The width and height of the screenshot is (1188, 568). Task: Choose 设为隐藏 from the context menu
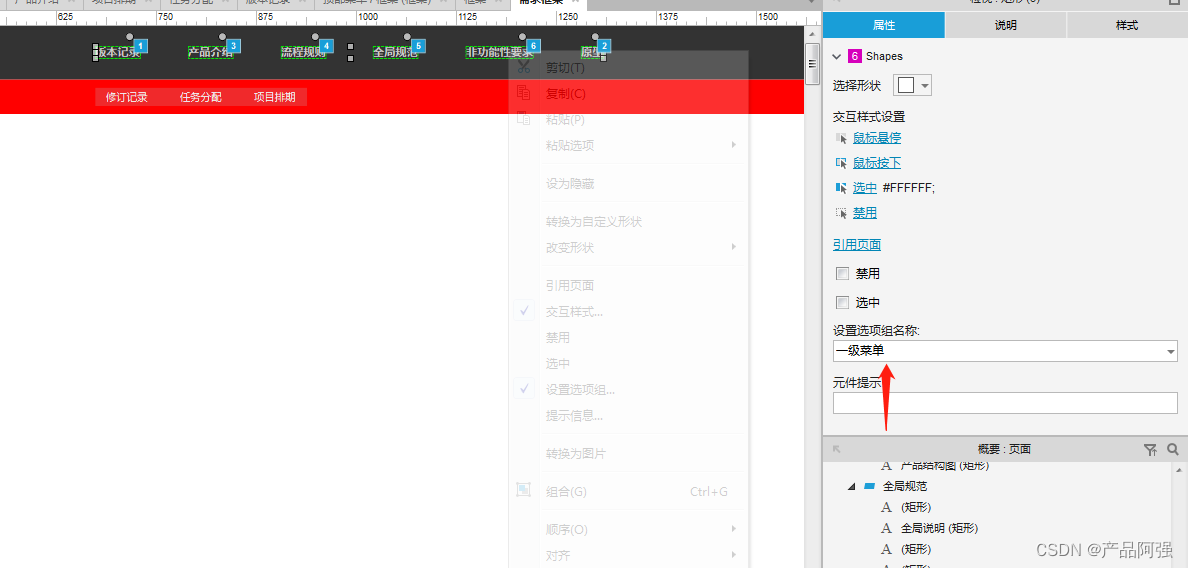pyautogui.click(x=628, y=183)
